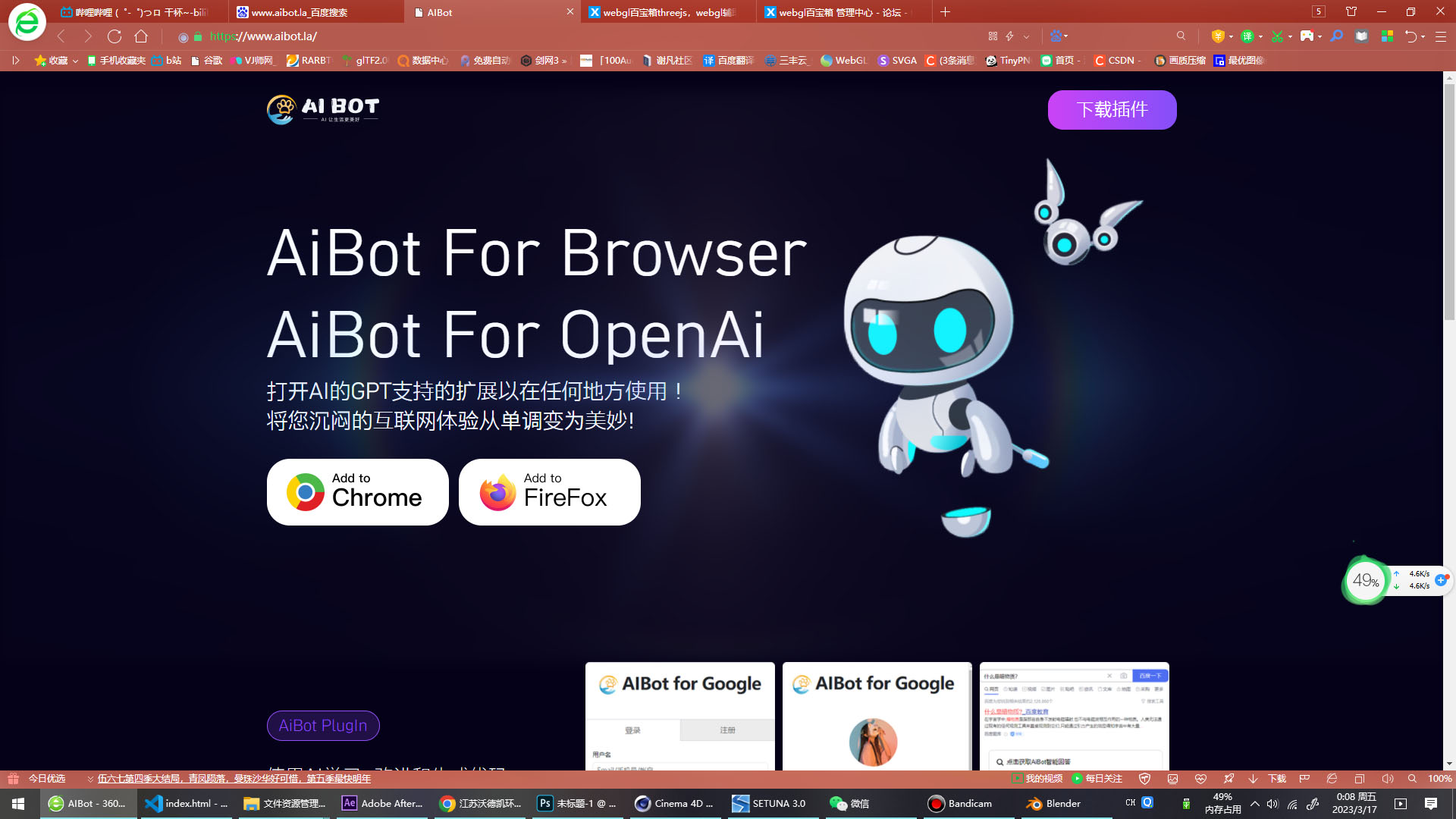
Task: Open the AIBot for Google login screenshot thumbnail
Action: 680,716
